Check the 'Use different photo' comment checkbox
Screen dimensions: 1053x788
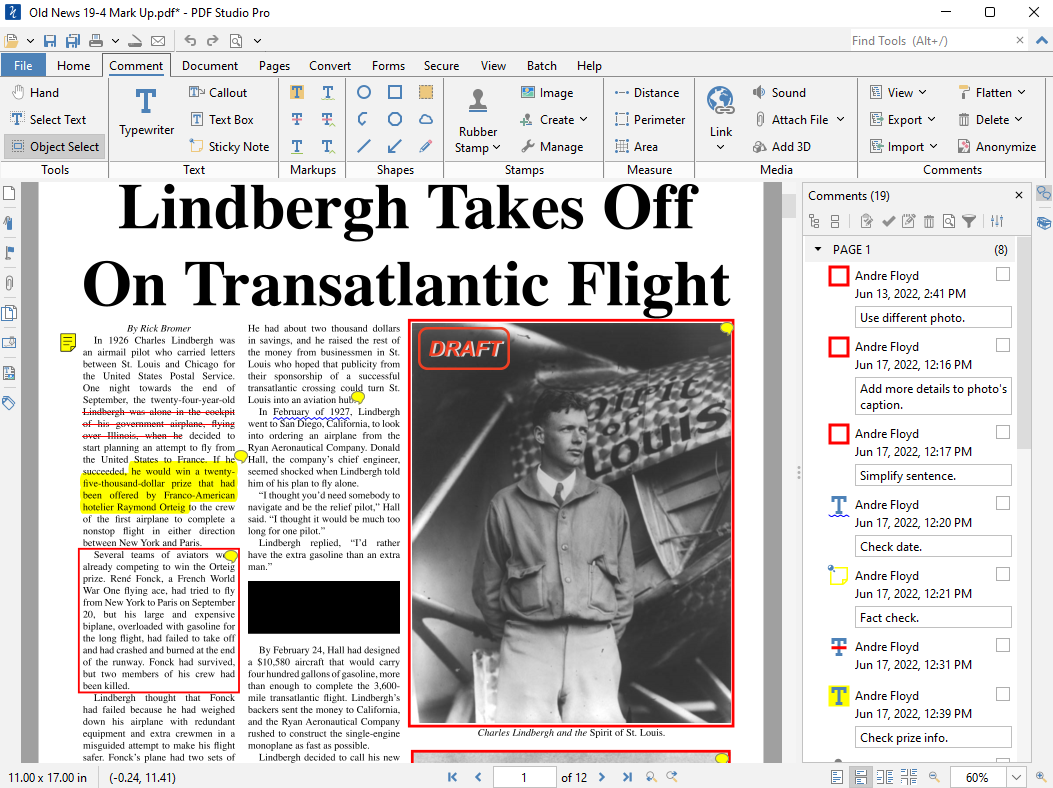(1003, 274)
